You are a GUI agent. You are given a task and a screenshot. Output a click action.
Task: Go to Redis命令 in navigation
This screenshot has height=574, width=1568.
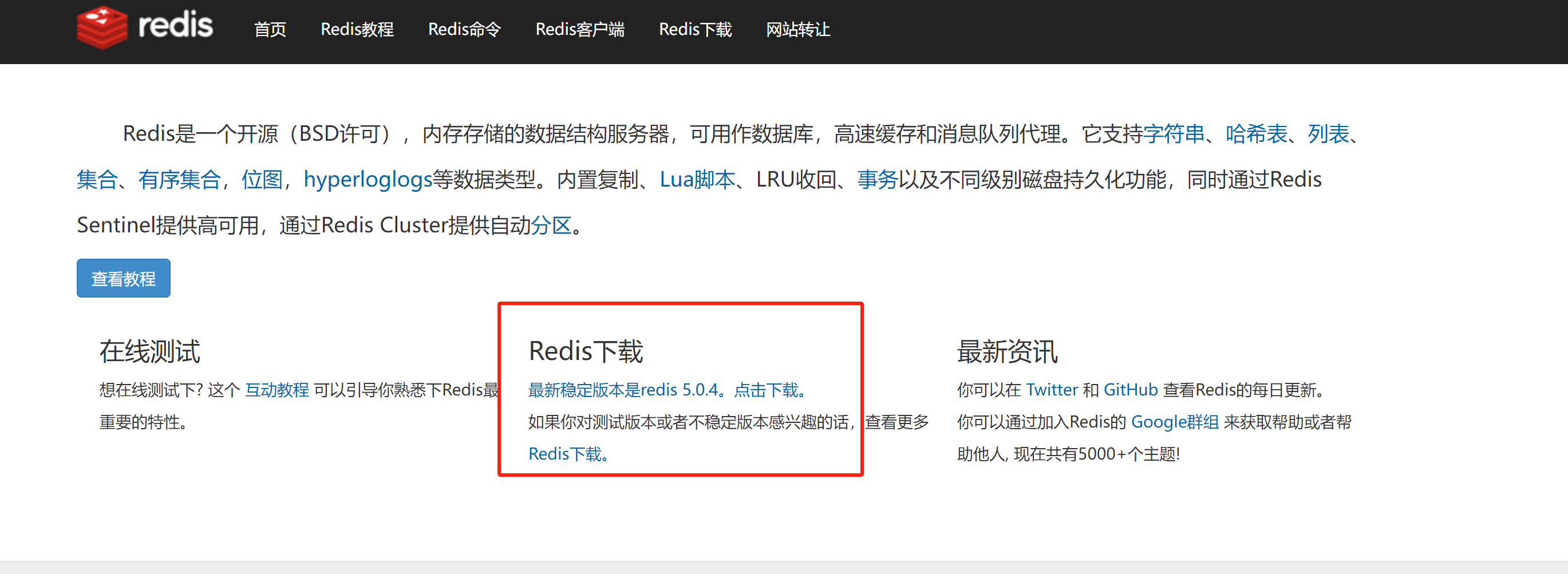coord(464,29)
